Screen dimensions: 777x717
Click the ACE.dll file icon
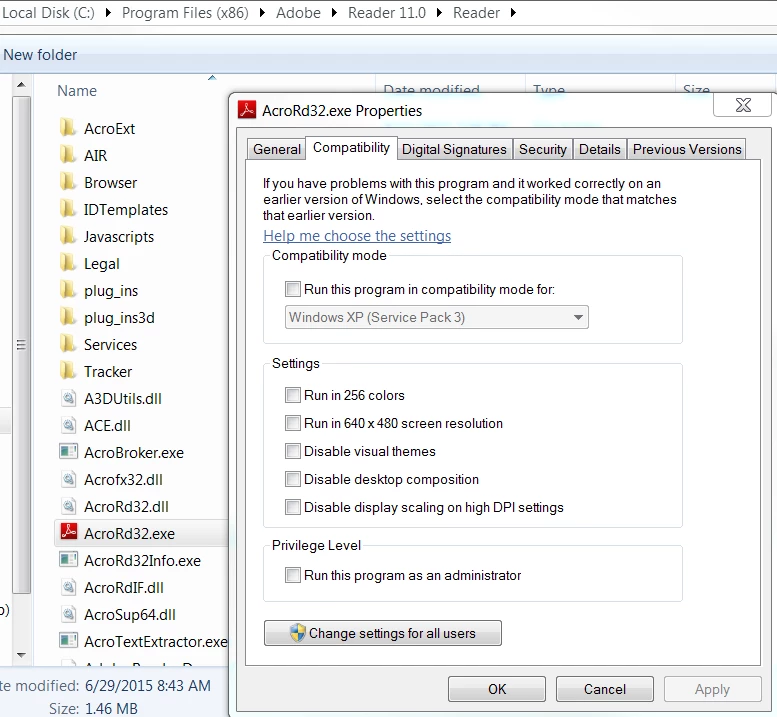68,425
